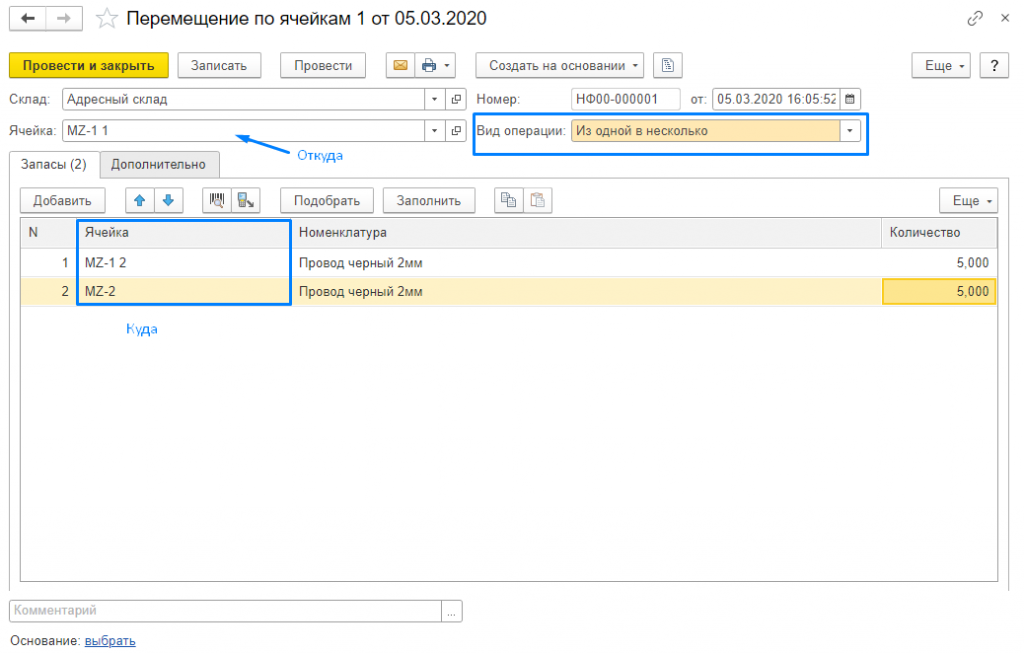Click the выбрать link next to Основание
This screenshot has width=1024, height=654.
pos(110,641)
